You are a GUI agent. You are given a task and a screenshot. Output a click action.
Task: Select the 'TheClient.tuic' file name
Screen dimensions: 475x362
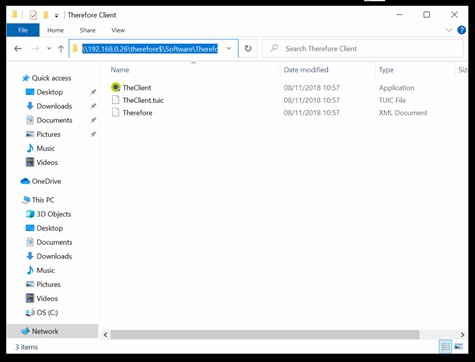click(143, 100)
